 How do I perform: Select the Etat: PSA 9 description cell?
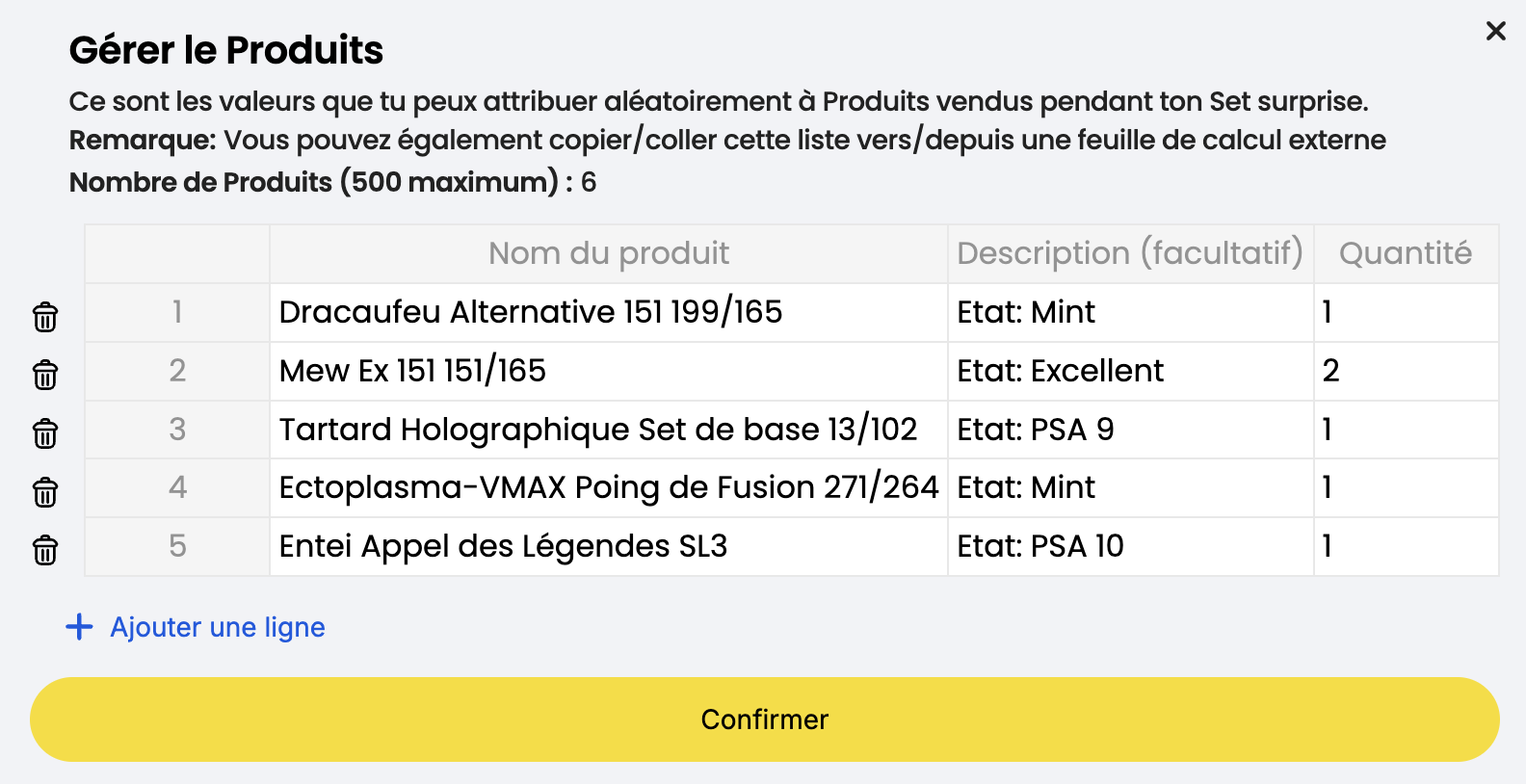[x=1131, y=430]
